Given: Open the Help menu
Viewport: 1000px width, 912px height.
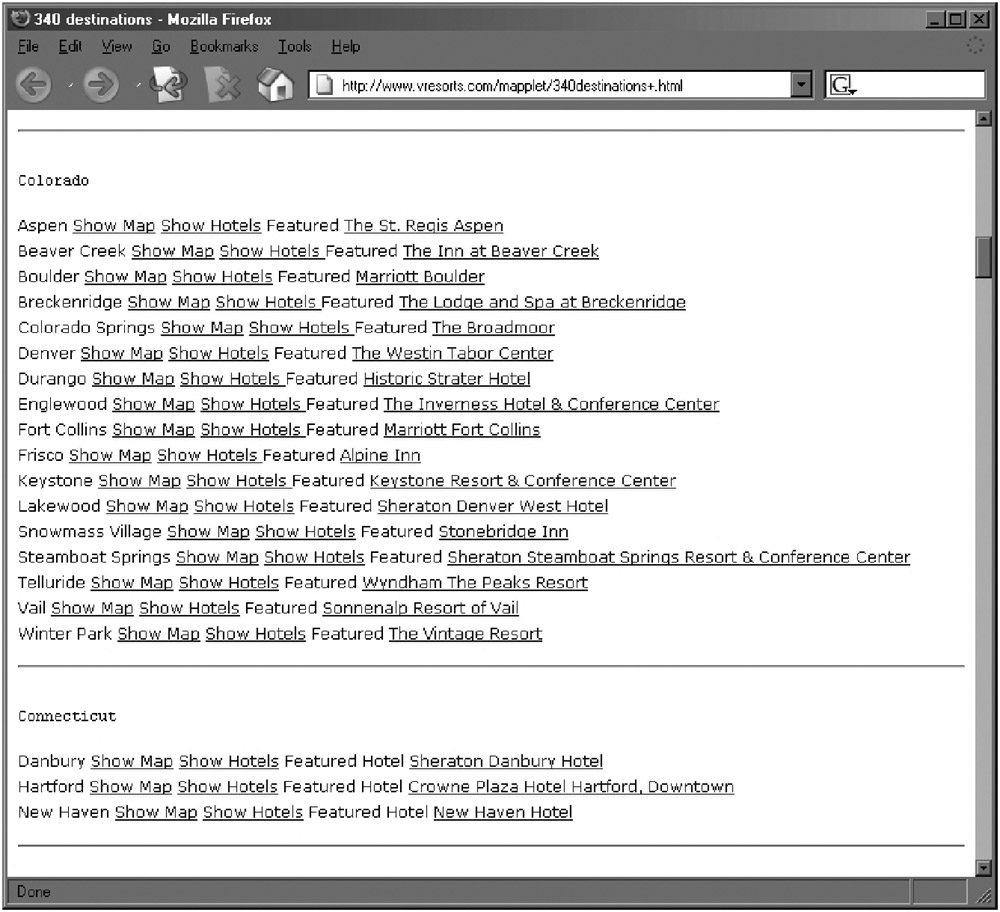Looking at the screenshot, I should coord(346,47).
